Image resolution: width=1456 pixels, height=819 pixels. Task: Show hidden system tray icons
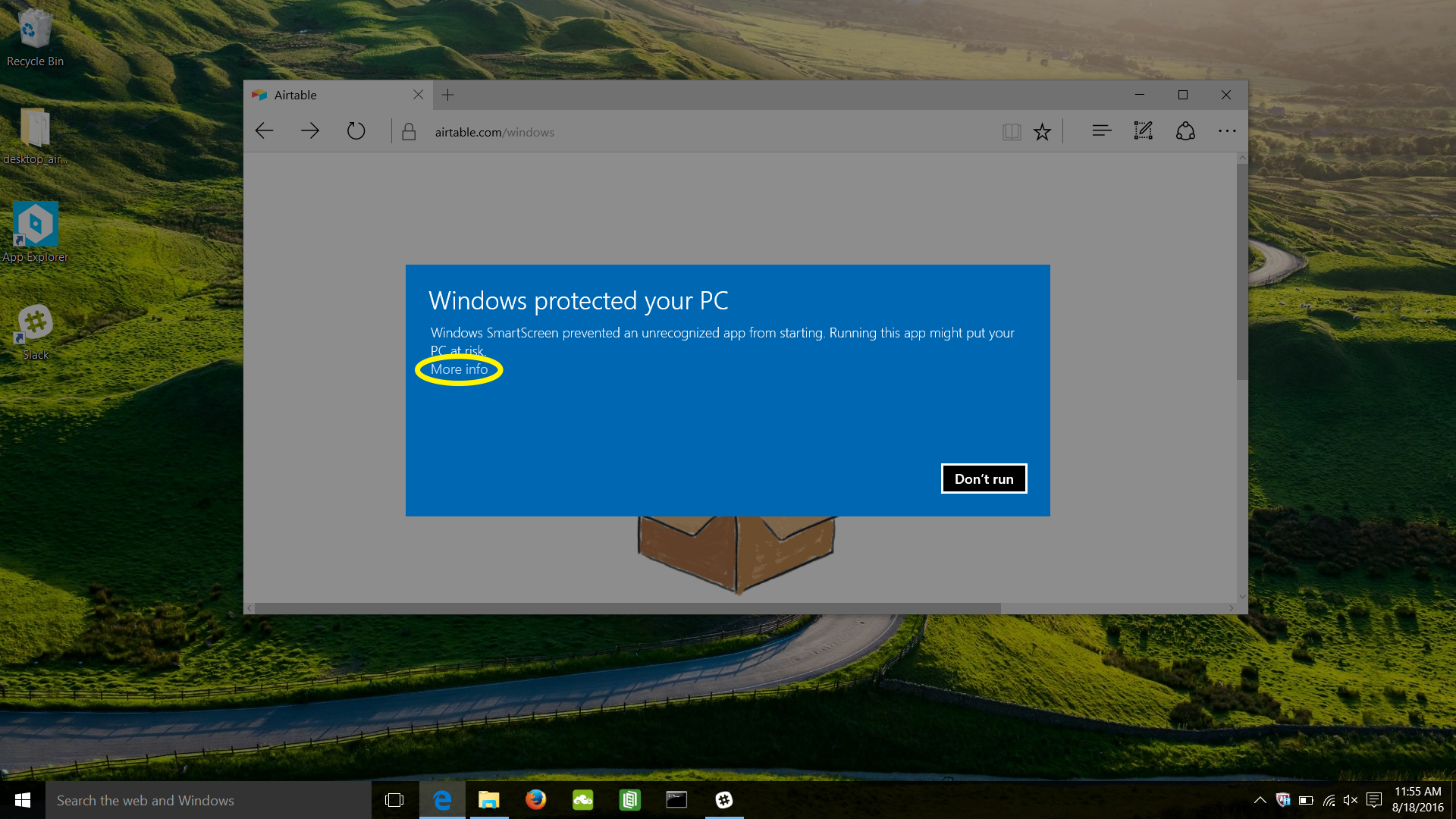tap(1260, 800)
